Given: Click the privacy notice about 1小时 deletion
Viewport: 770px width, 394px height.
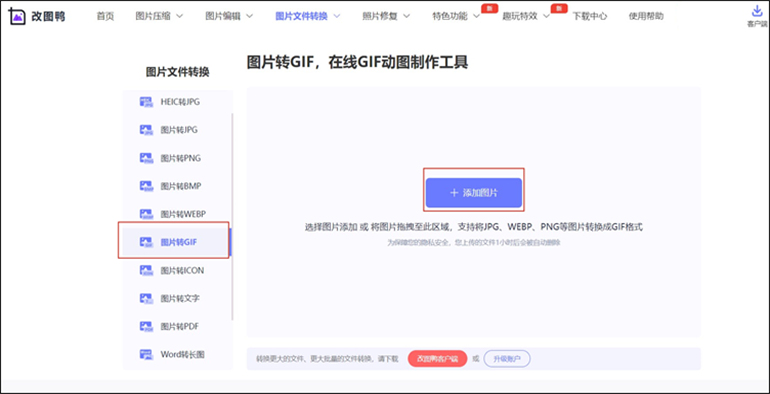Looking at the screenshot, I should coord(474,243).
